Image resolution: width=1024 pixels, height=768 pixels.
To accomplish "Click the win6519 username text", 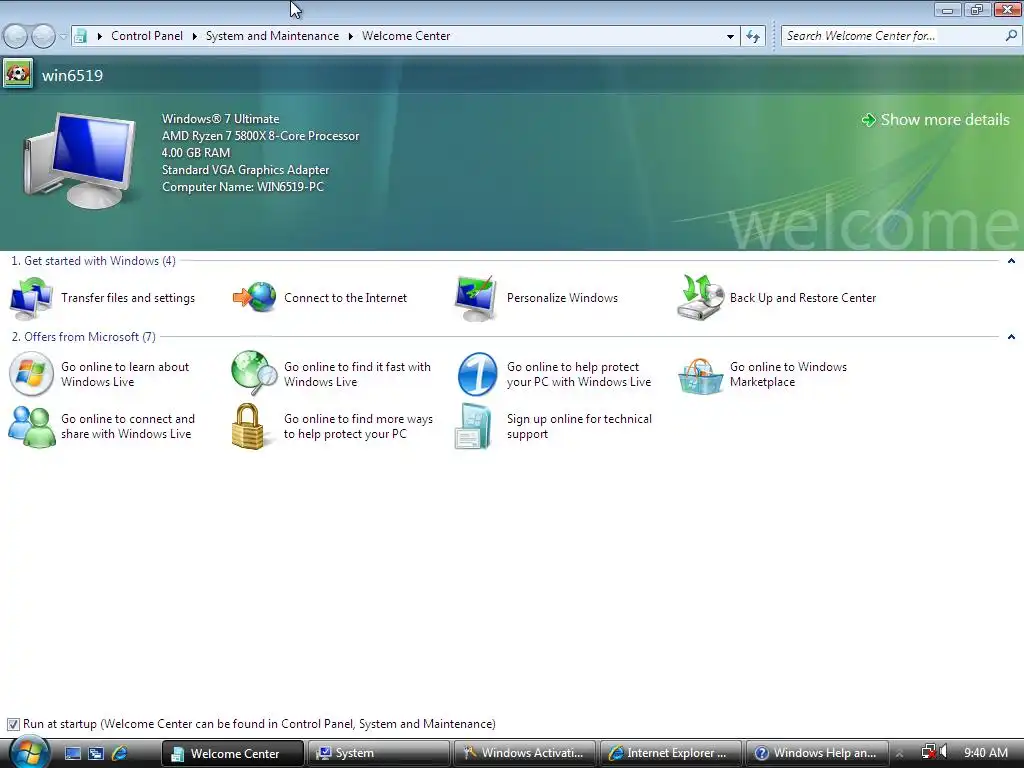I will tap(72, 75).
